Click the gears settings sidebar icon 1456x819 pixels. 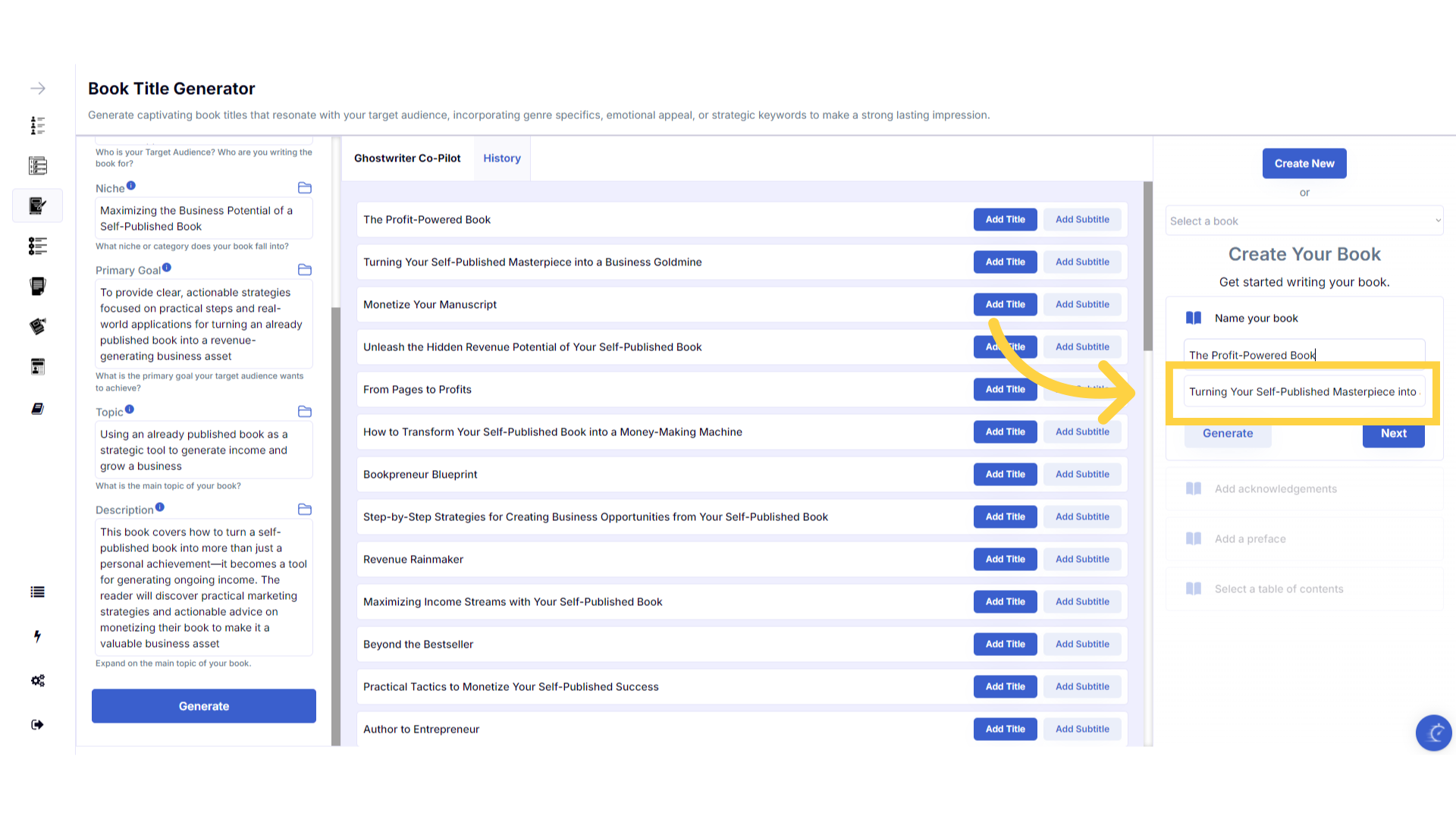(38, 680)
